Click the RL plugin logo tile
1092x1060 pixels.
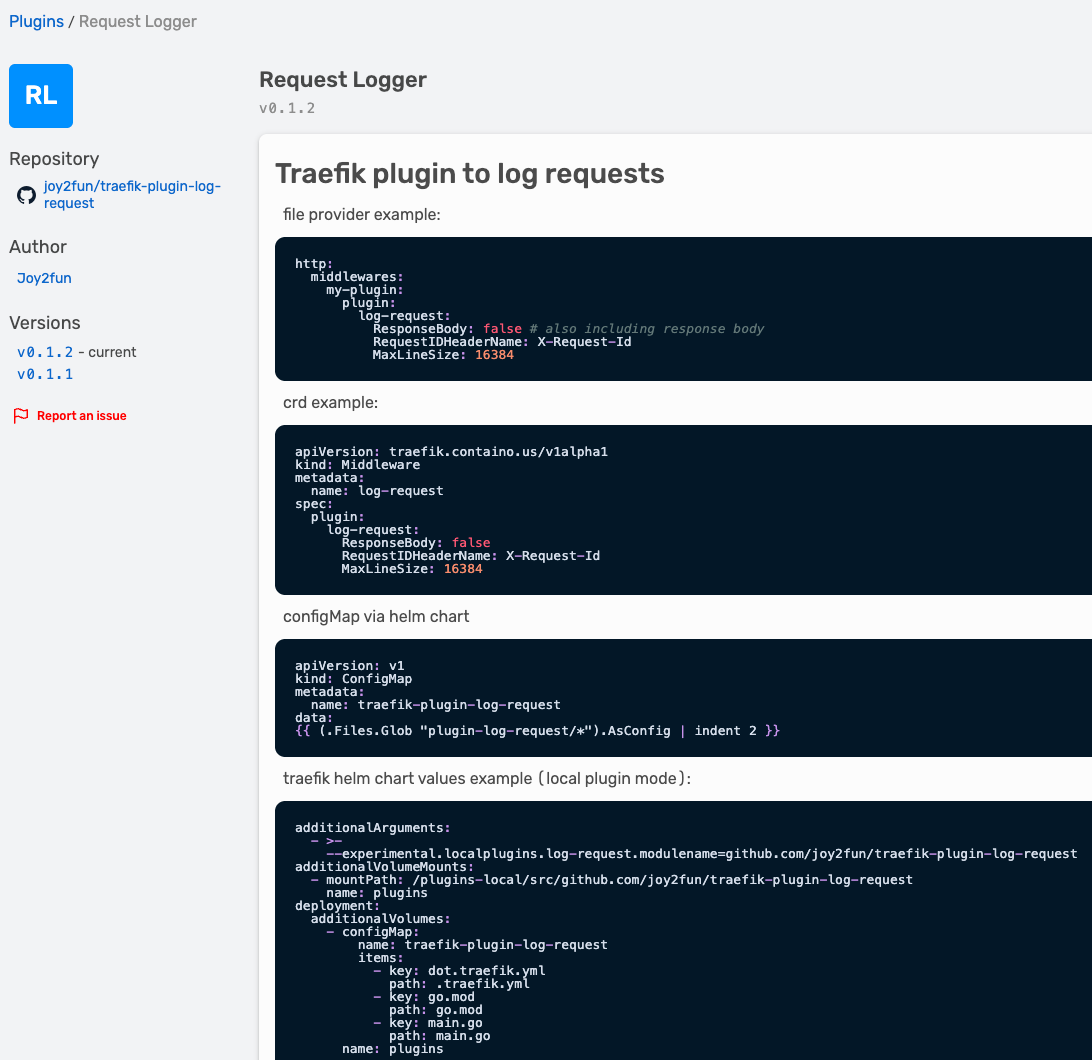pyautogui.click(x=41, y=96)
